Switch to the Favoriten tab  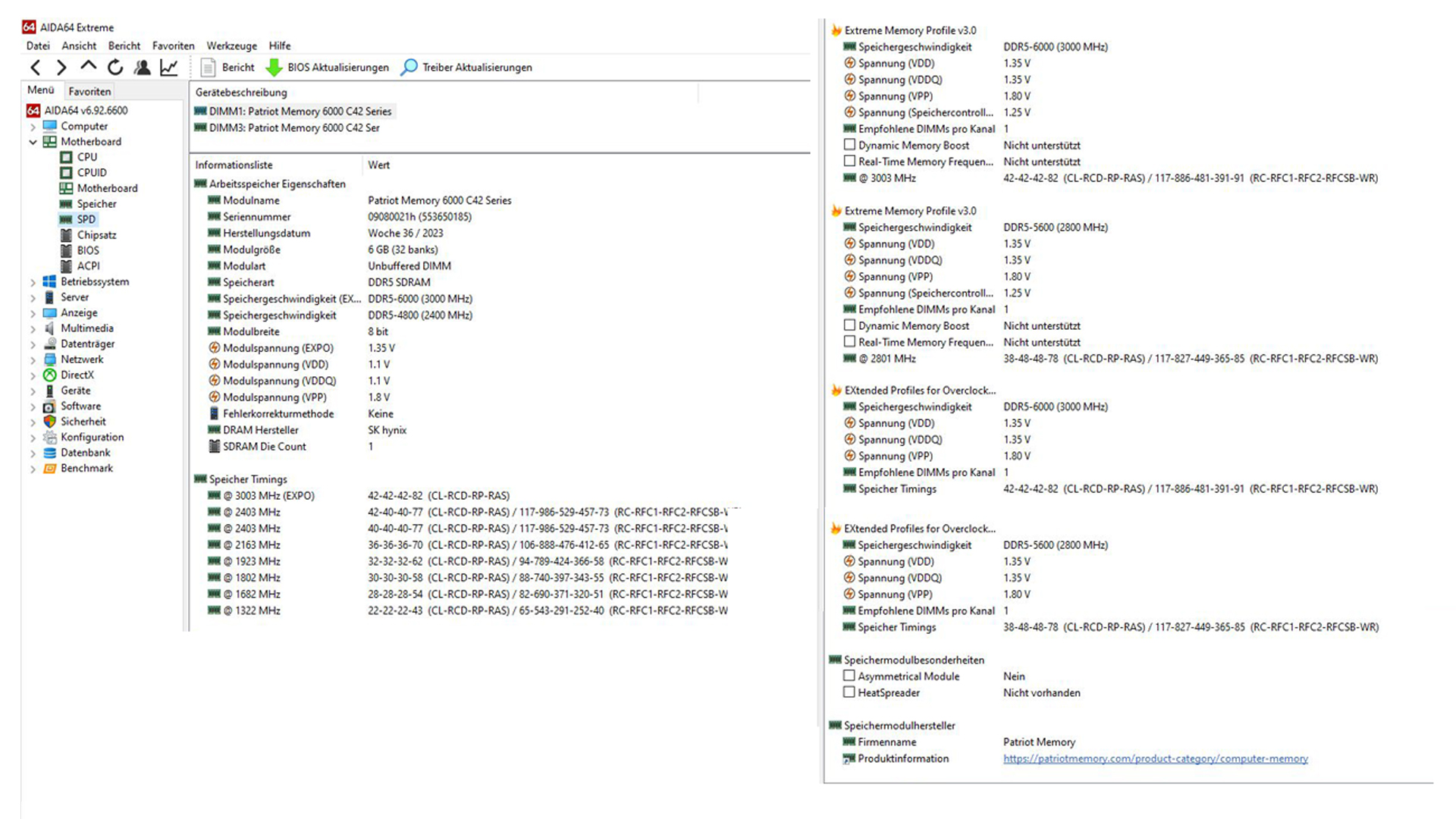click(89, 91)
